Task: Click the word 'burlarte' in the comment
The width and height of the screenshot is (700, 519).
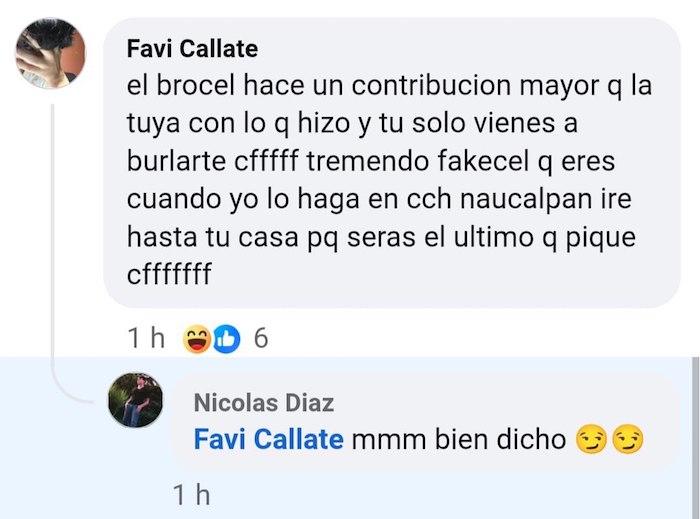Action: (176, 161)
